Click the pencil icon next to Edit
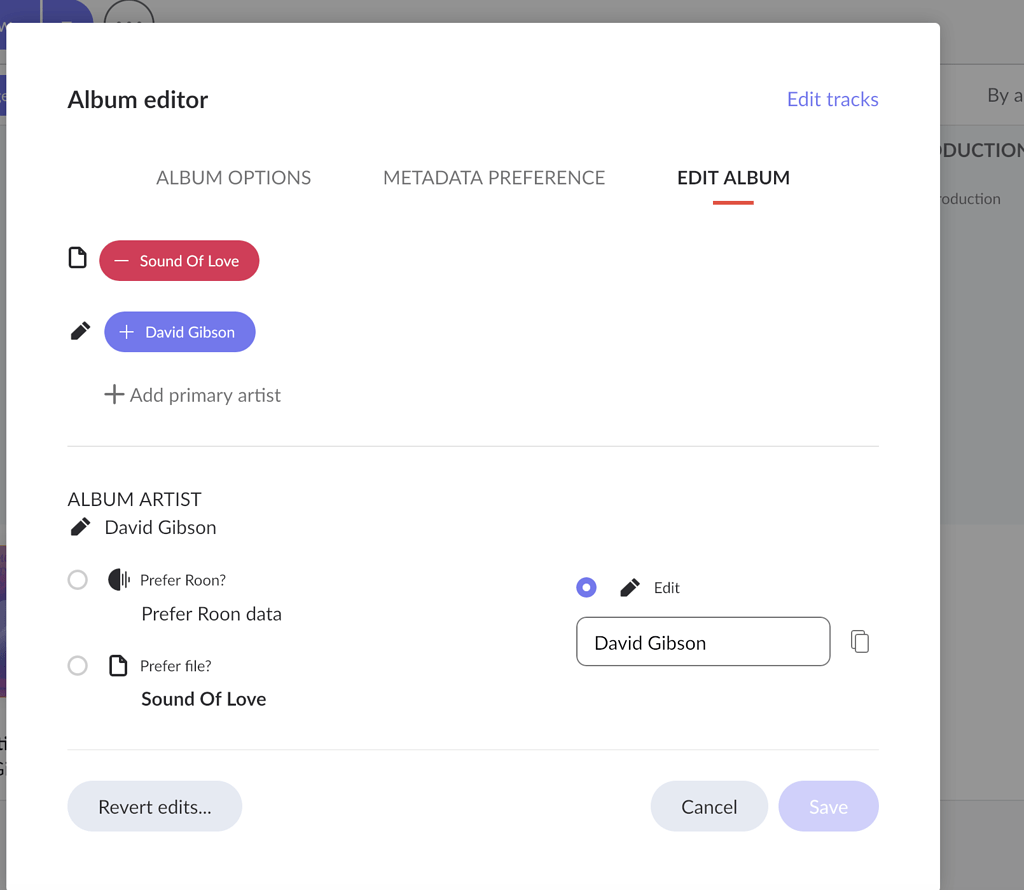 click(627, 587)
